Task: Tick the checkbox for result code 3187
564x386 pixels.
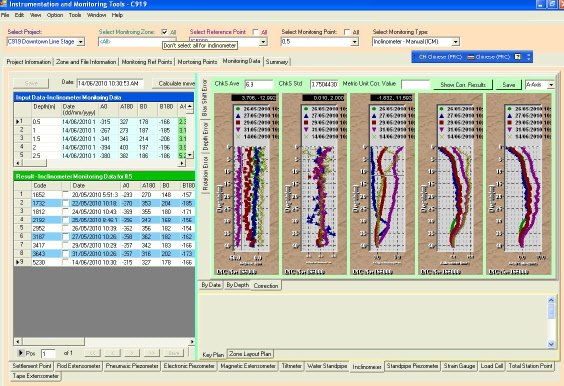Action: (x=65, y=237)
